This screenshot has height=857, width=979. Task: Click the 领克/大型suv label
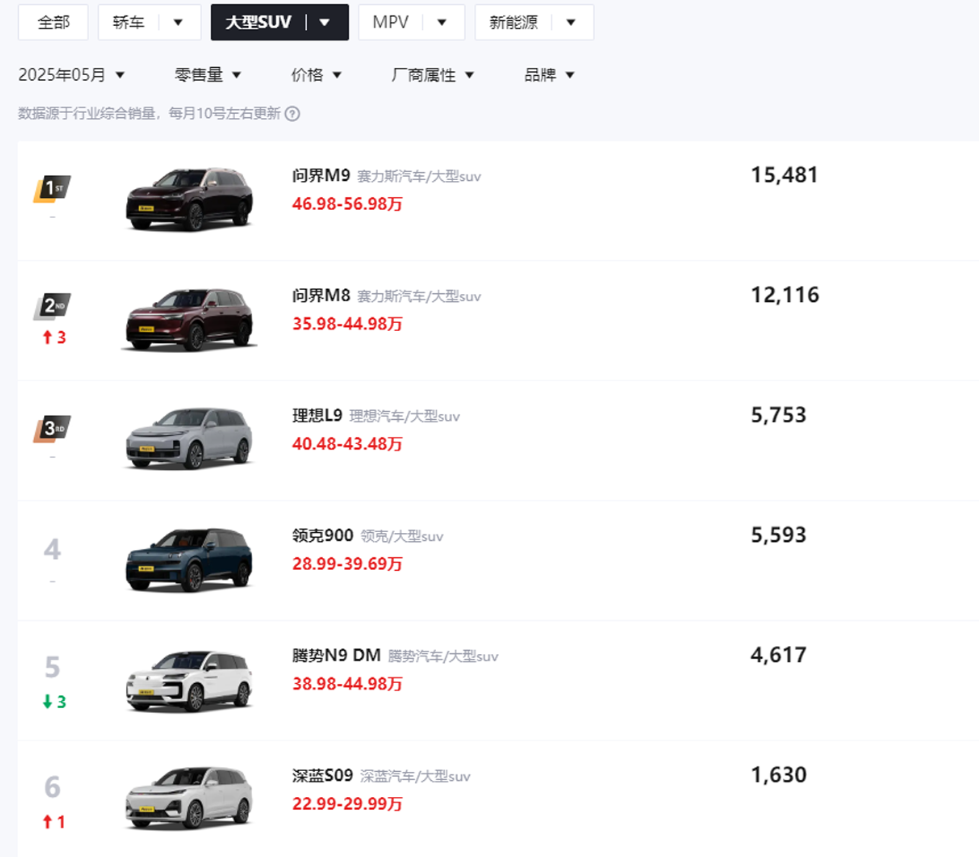click(402, 537)
